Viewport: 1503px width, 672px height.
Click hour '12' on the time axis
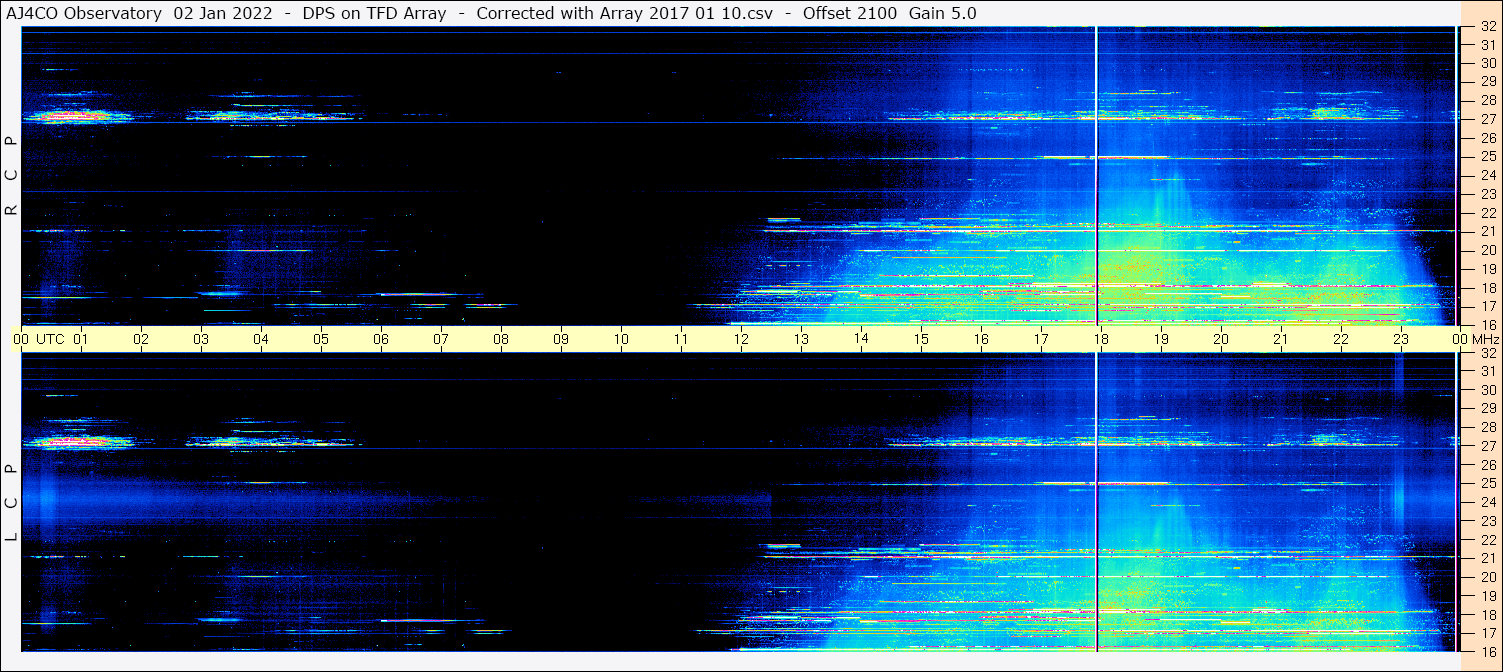click(741, 339)
